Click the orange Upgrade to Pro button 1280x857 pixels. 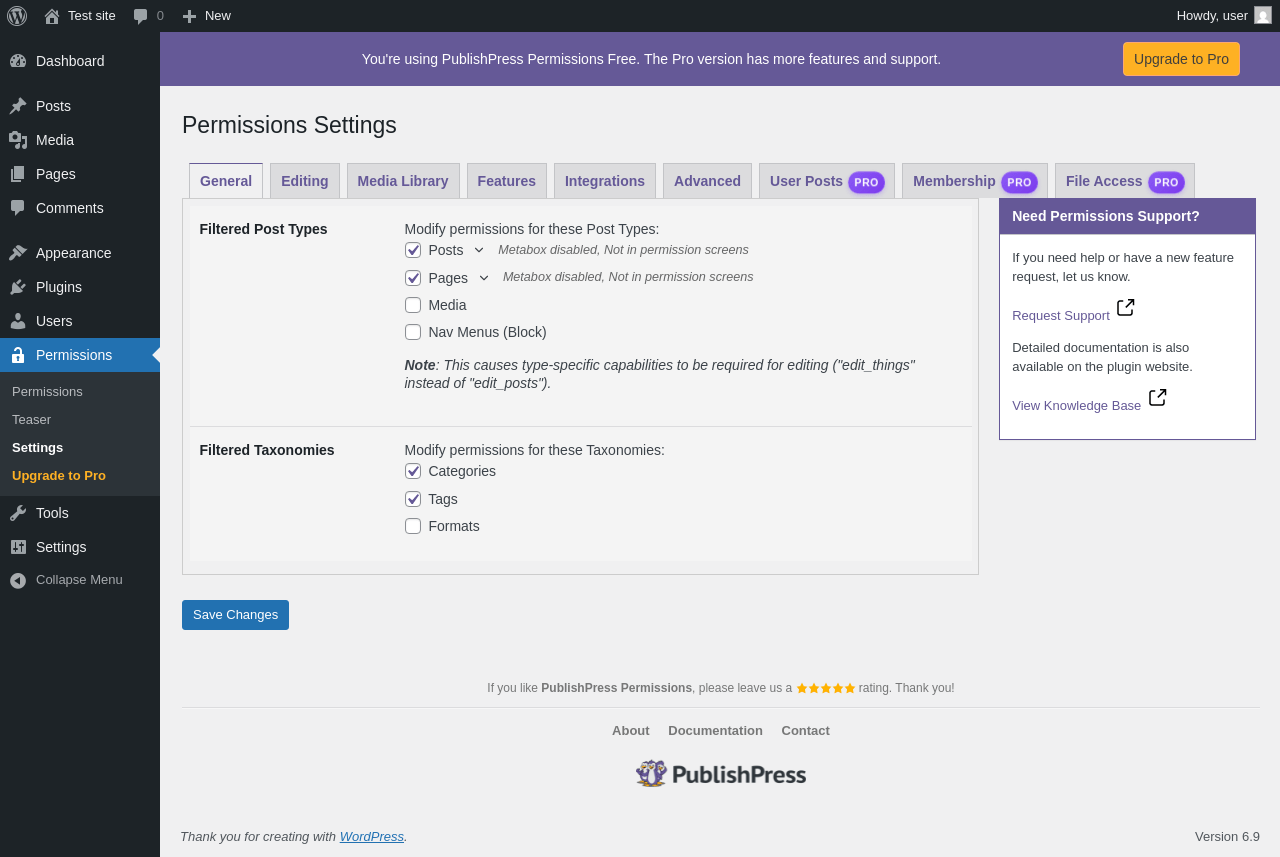[x=1181, y=59]
